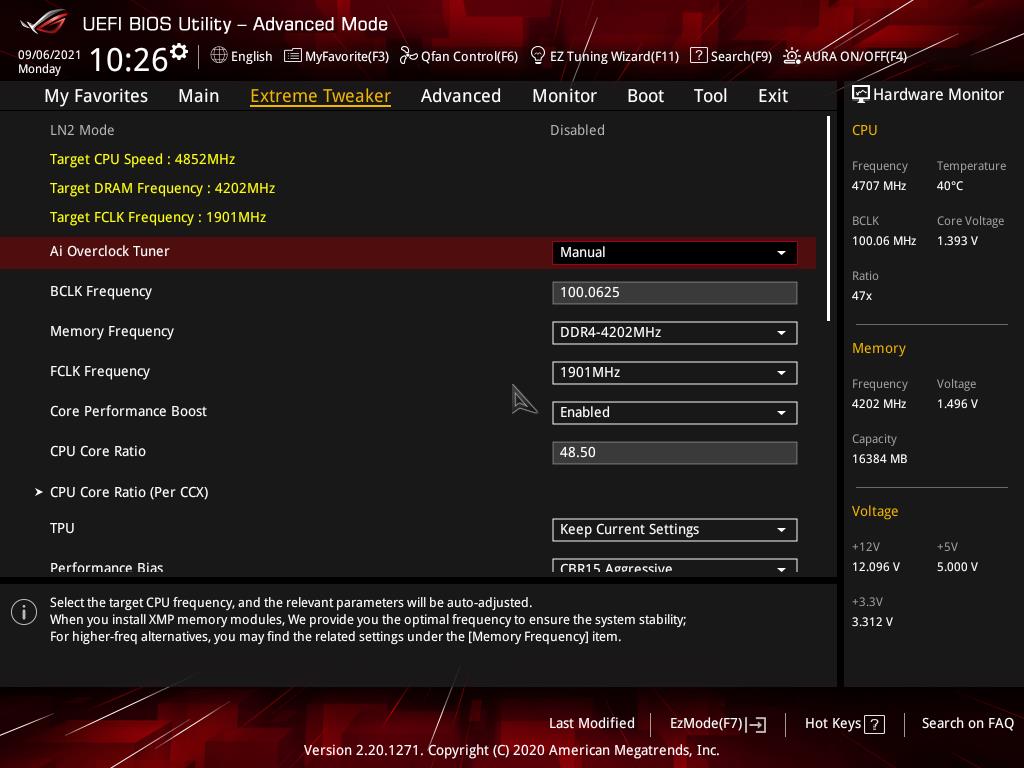This screenshot has width=1024, height=768.
Task: Click the 47x ratio value
Action: pyautogui.click(x=862, y=295)
